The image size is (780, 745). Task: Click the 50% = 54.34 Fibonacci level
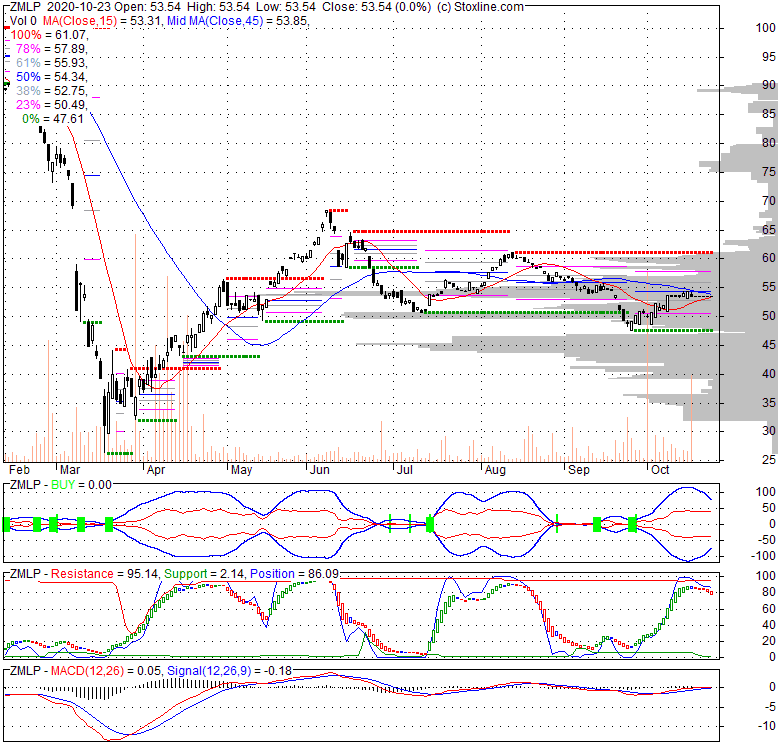coord(52,77)
